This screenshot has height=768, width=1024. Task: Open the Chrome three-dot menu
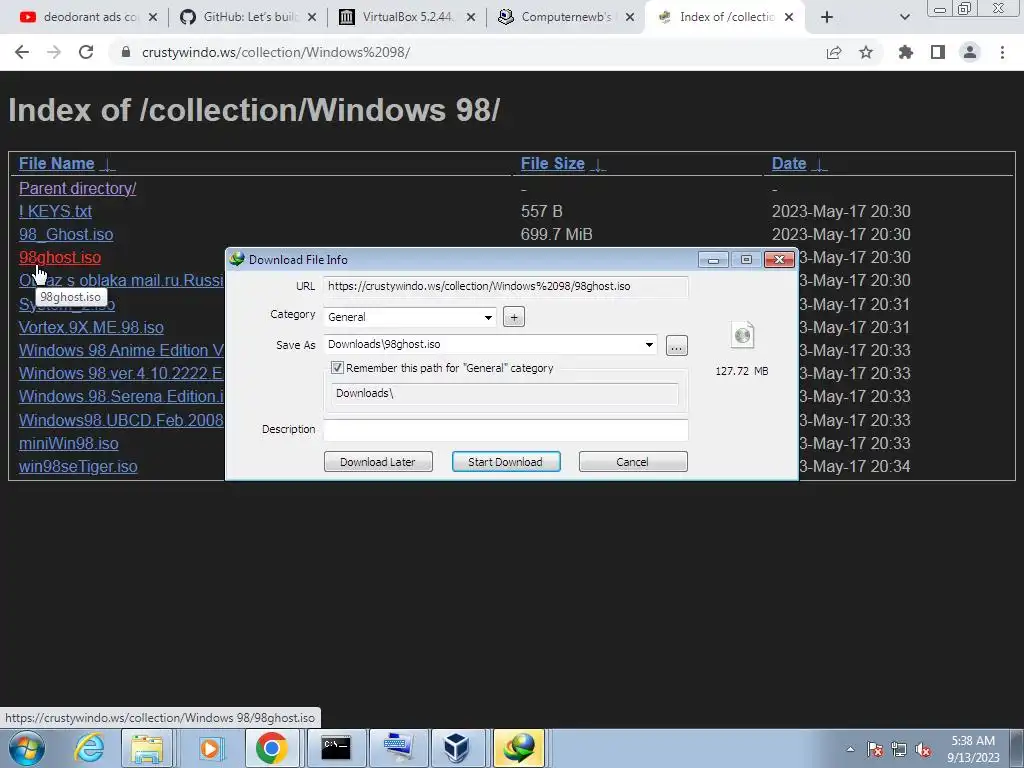point(1002,52)
